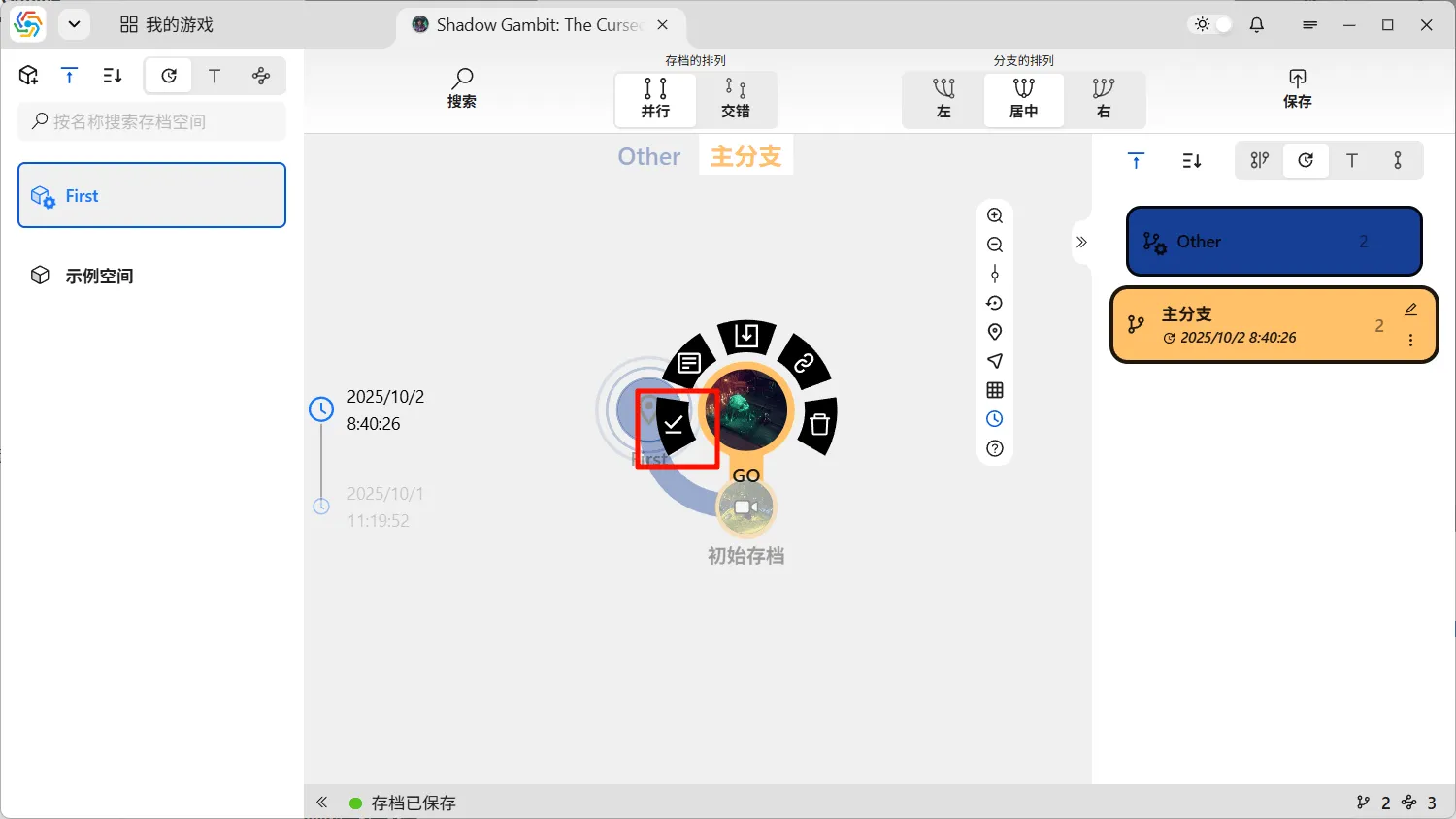Screen dimensions: 1456x819
Task: Click the zoom out magnifier icon
Action: [995, 245]
